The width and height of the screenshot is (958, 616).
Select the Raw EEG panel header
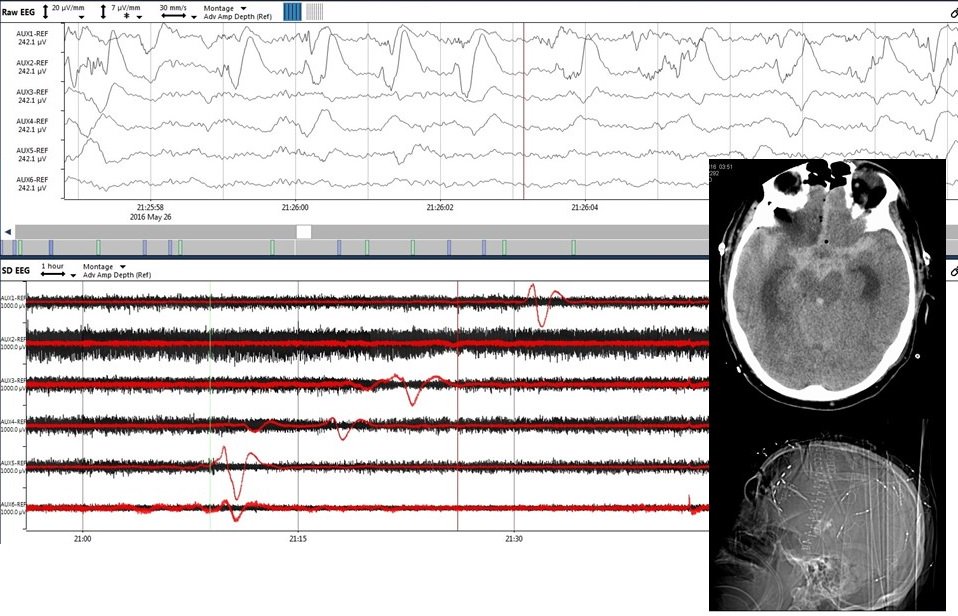click(x=20, y=11)
